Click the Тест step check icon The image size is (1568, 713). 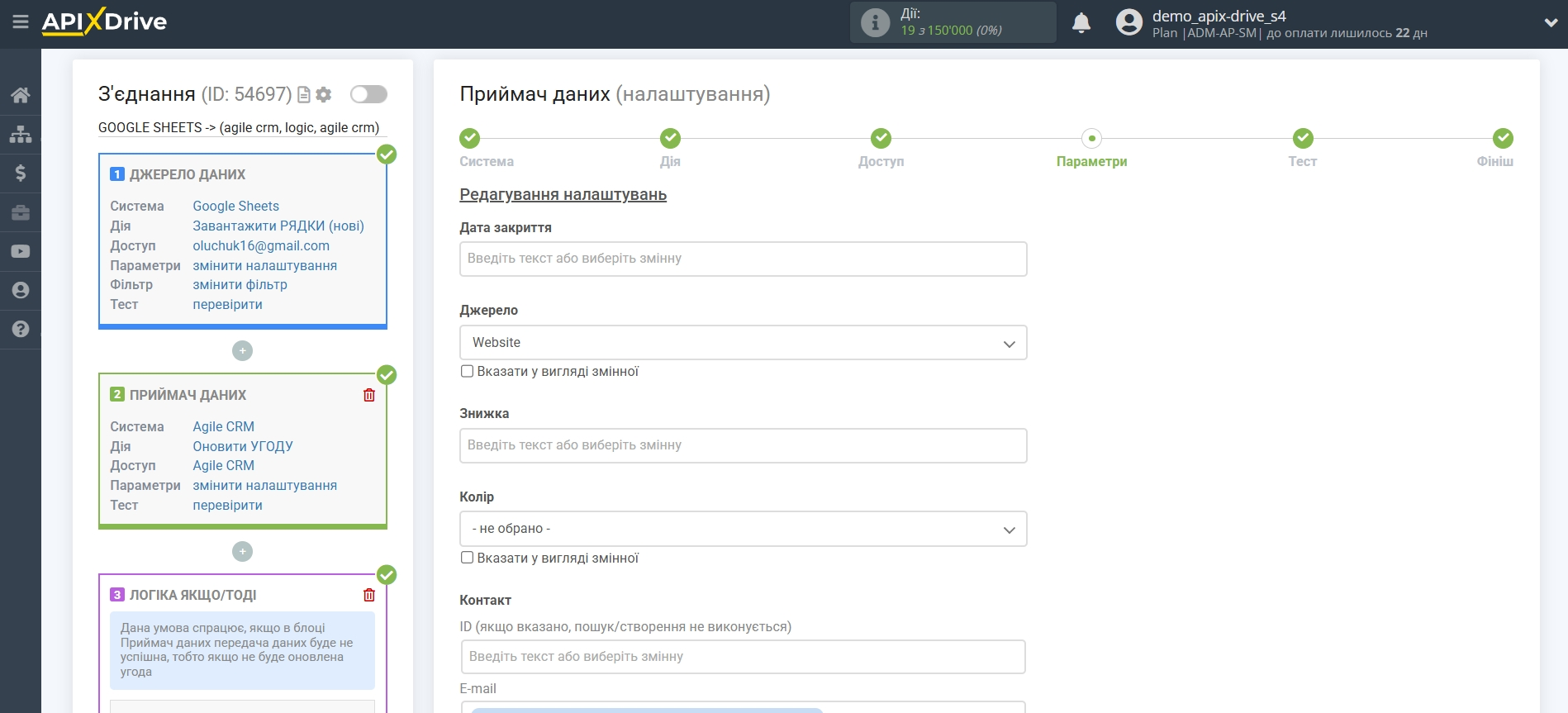tap(1303, 138)
